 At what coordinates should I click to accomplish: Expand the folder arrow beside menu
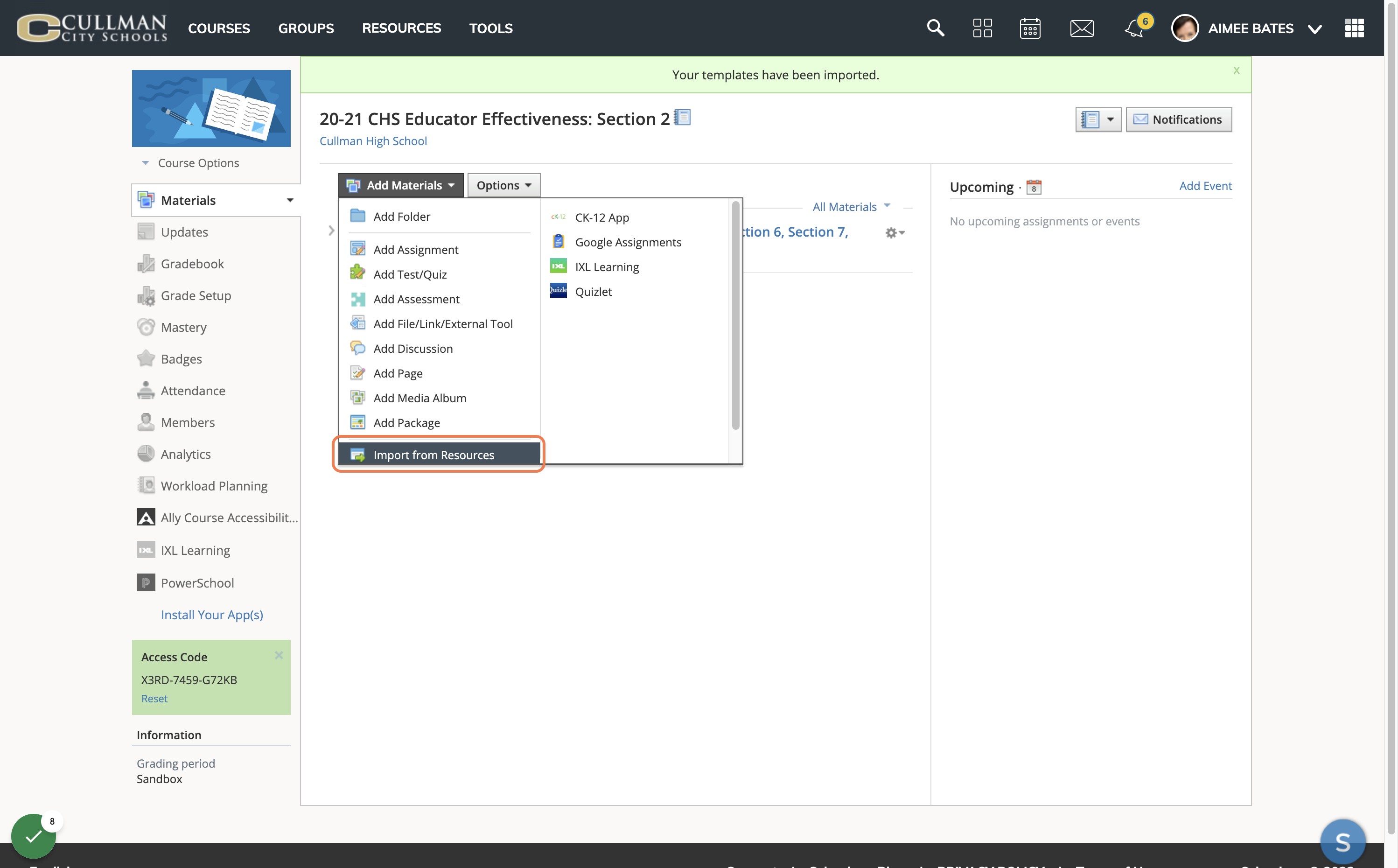point(331,230)
